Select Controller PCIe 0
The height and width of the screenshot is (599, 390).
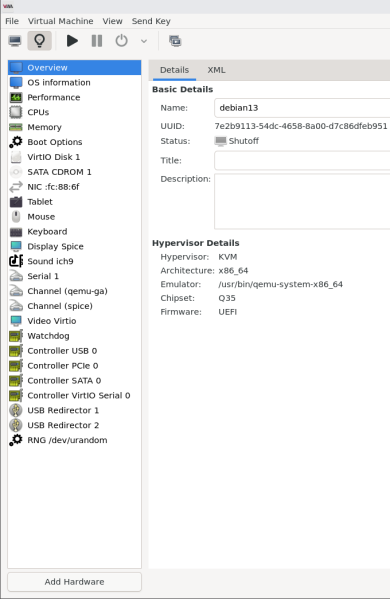(74, 366)
